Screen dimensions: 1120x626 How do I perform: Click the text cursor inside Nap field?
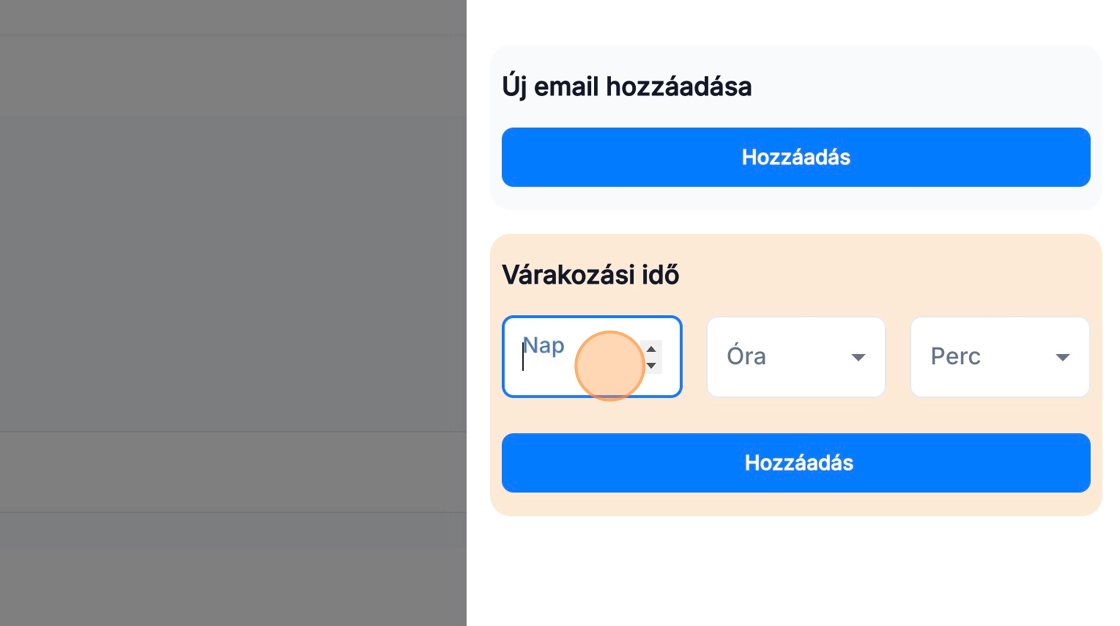click(523, 356)
